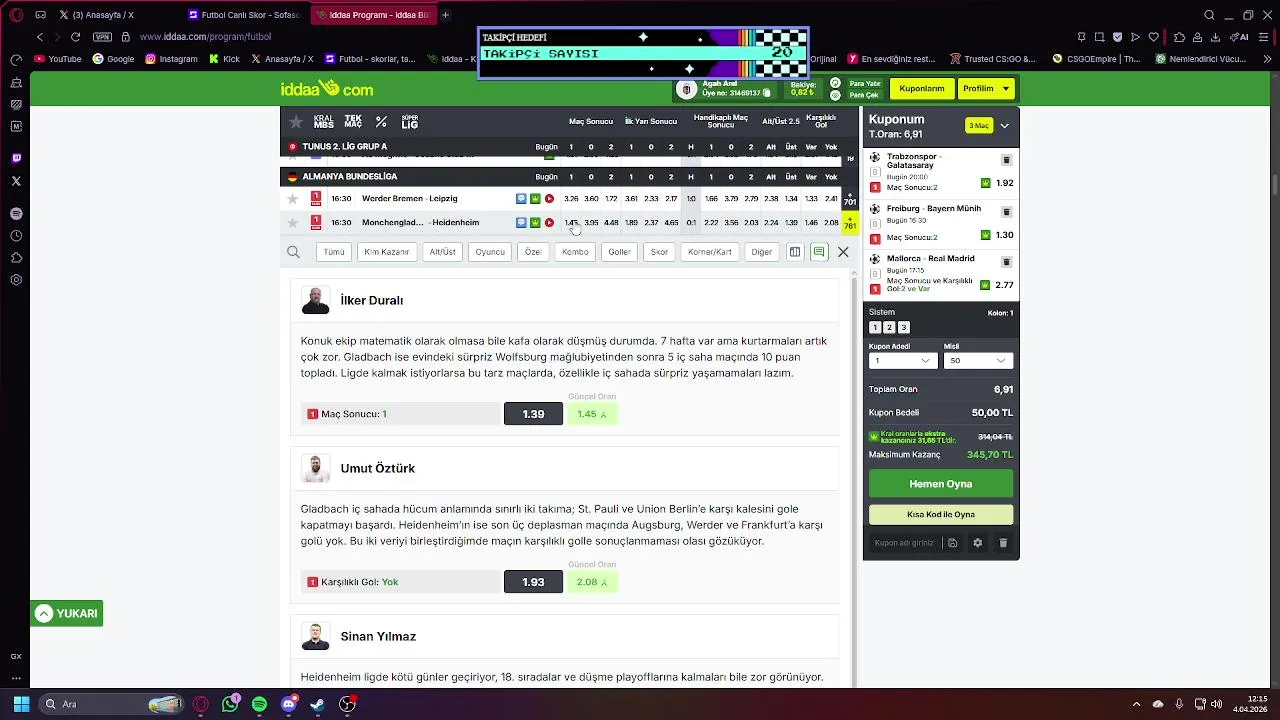Save the coupon with the disk icon
The width and height of the screenshot is (1280, 720).
point(952,543)
